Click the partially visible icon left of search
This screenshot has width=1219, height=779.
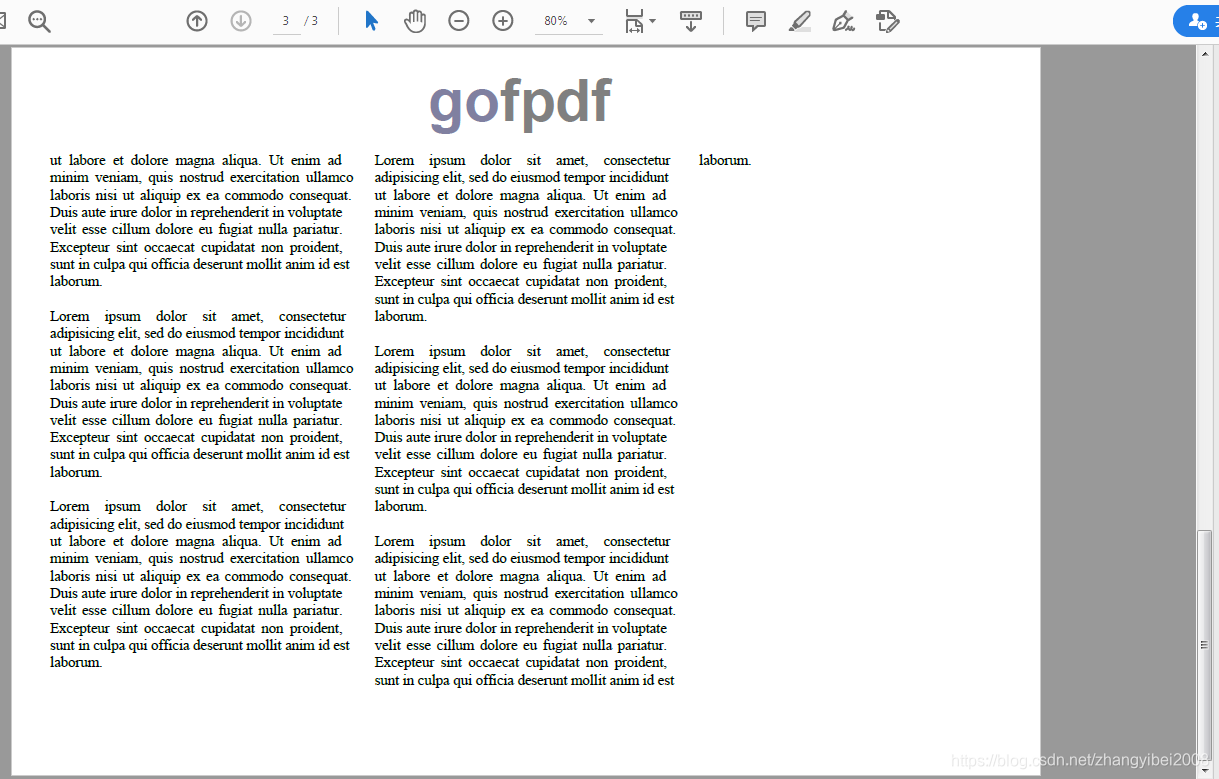[3, 21]
